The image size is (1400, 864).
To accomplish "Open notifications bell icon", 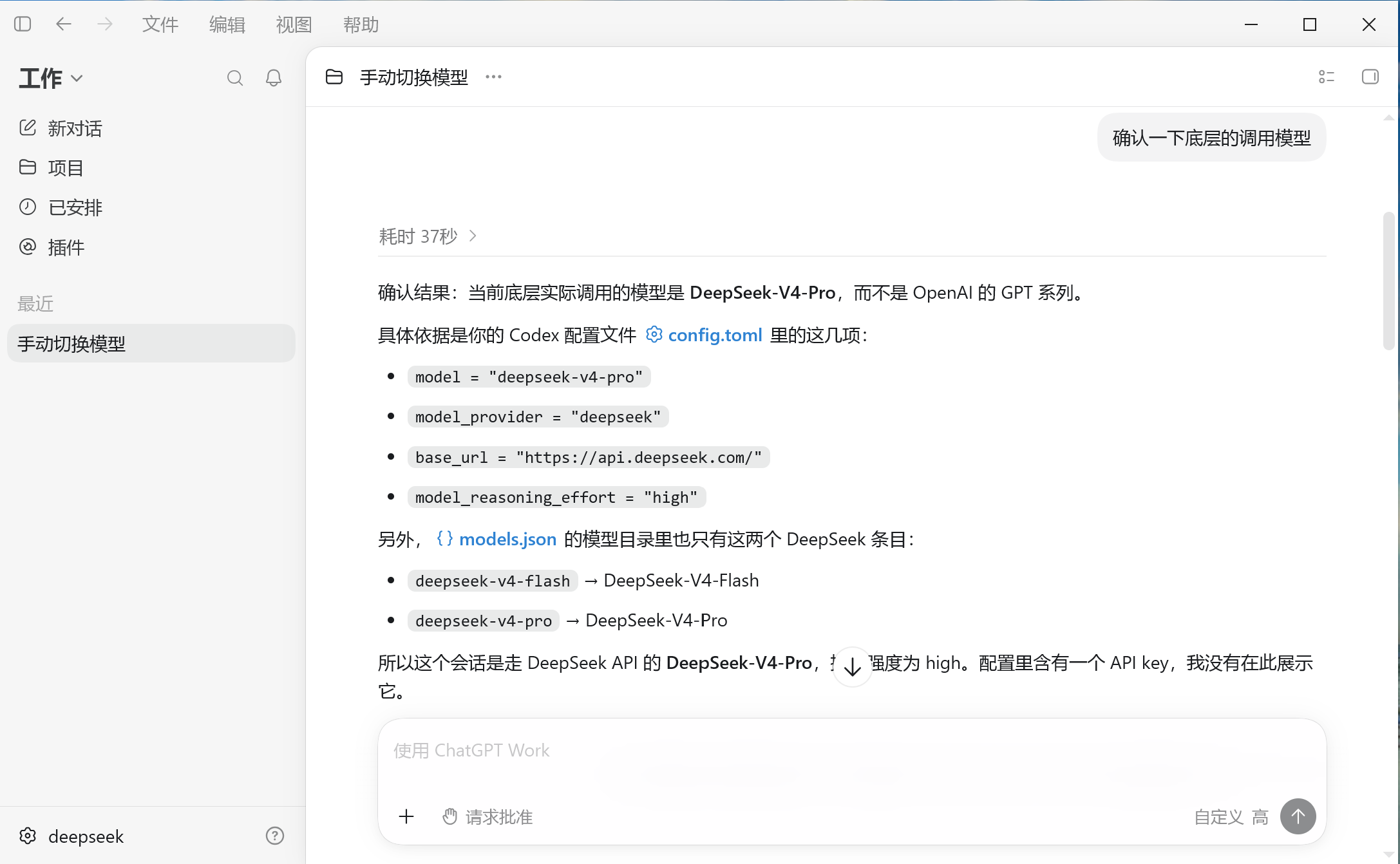I will coord(274,79).
